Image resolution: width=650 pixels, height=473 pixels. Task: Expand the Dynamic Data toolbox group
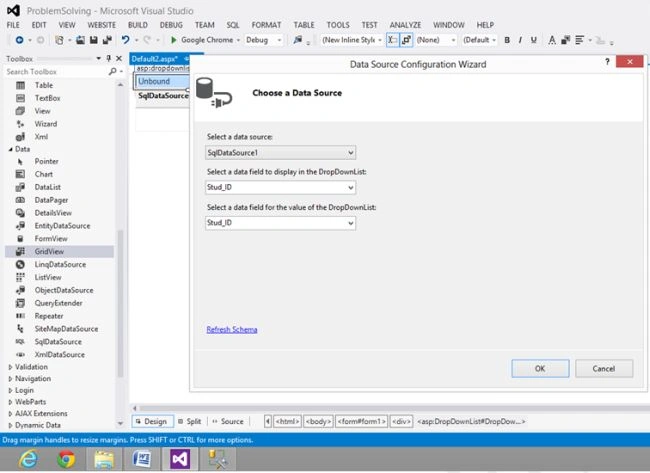[x=10, y=425]
